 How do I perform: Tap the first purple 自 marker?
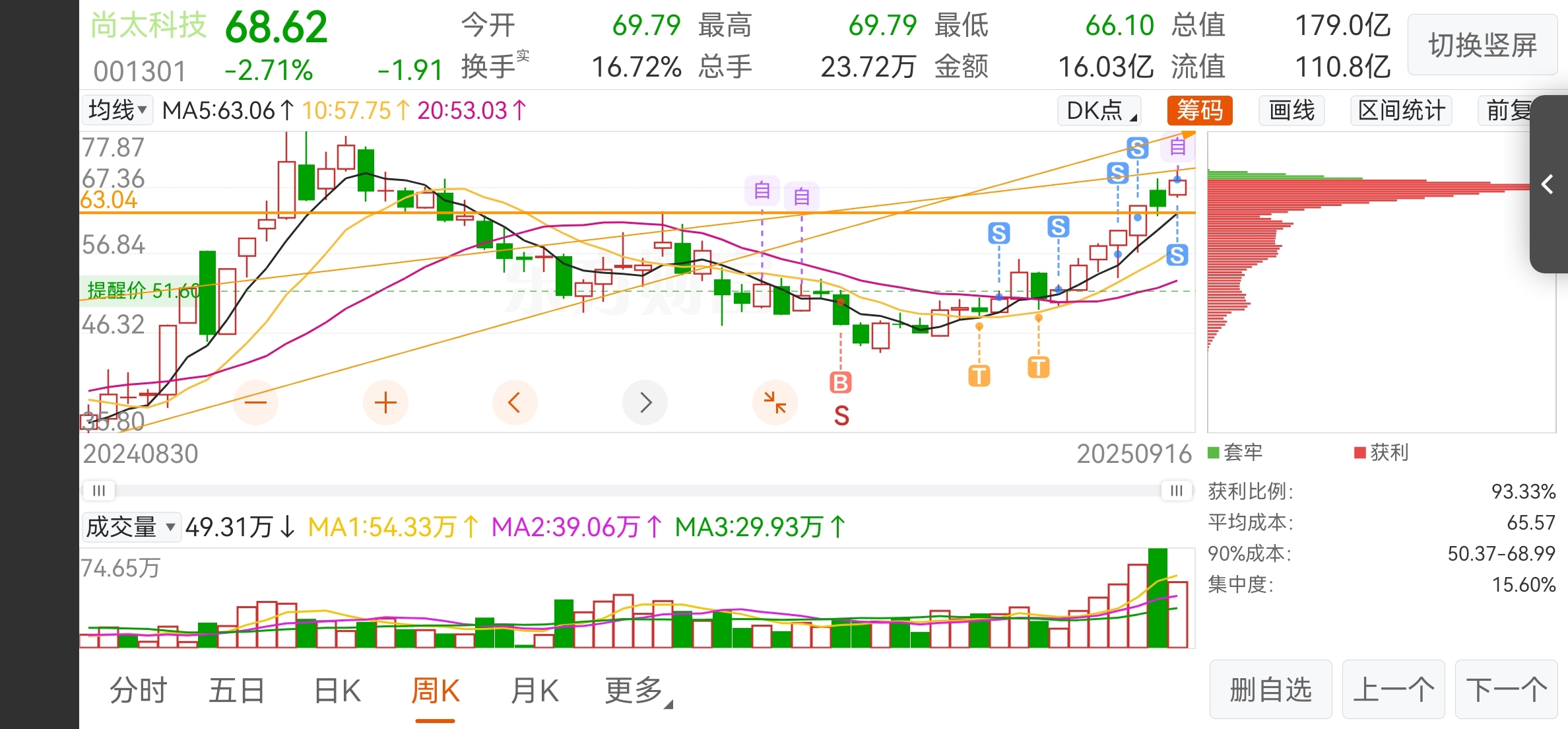point(762,191)
